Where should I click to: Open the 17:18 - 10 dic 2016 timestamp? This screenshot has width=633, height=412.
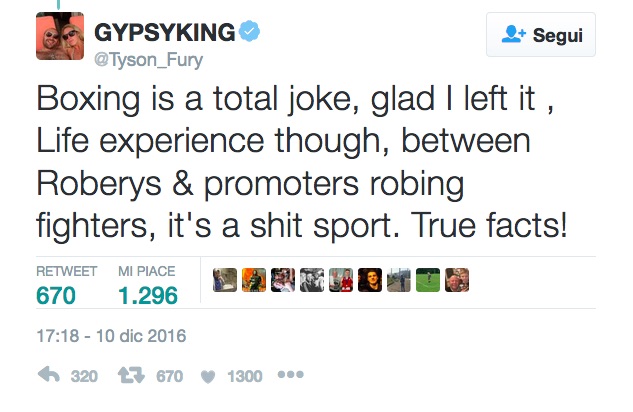pyautogui.click(x=110, y=335)
